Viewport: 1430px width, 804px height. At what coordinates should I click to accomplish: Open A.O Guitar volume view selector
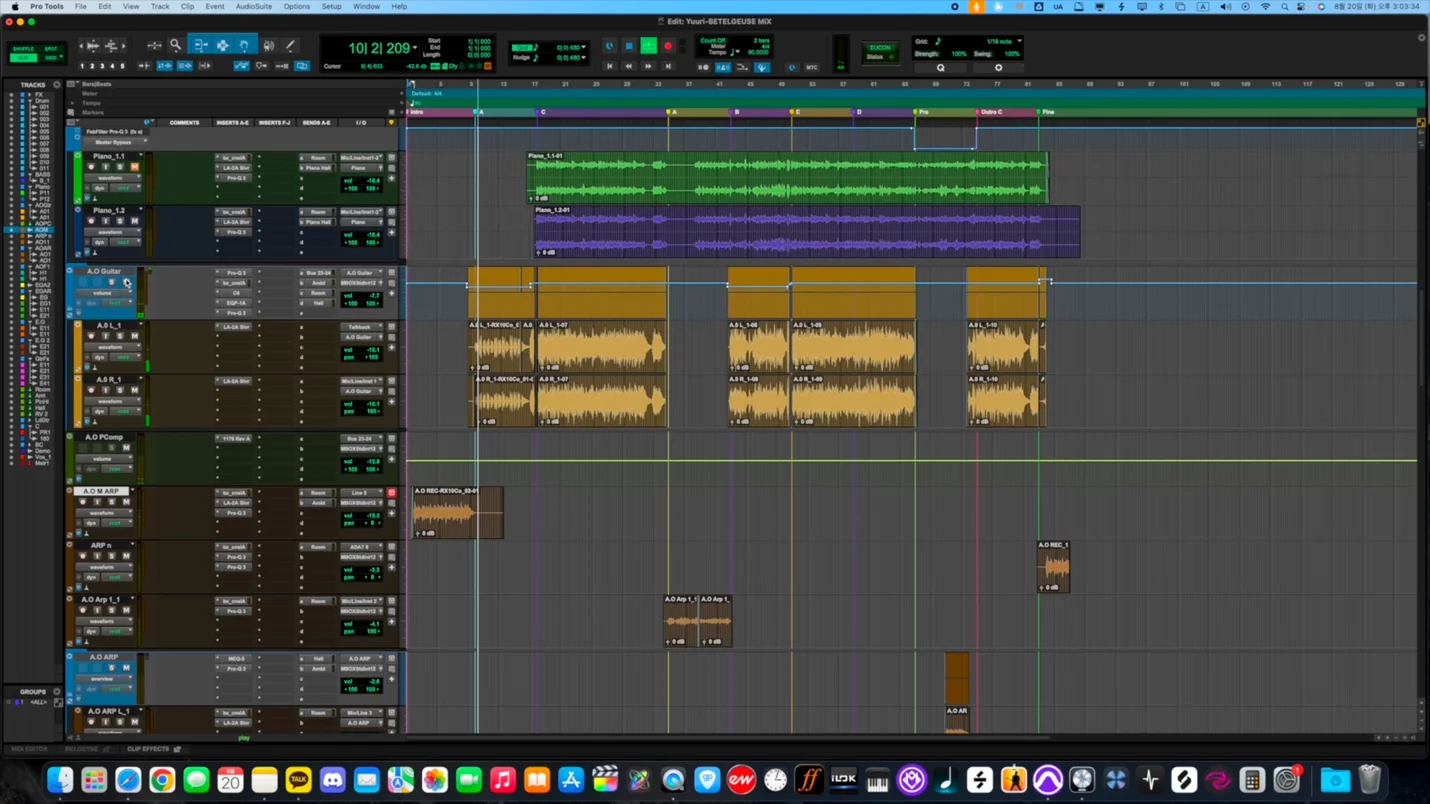point(103,293)
